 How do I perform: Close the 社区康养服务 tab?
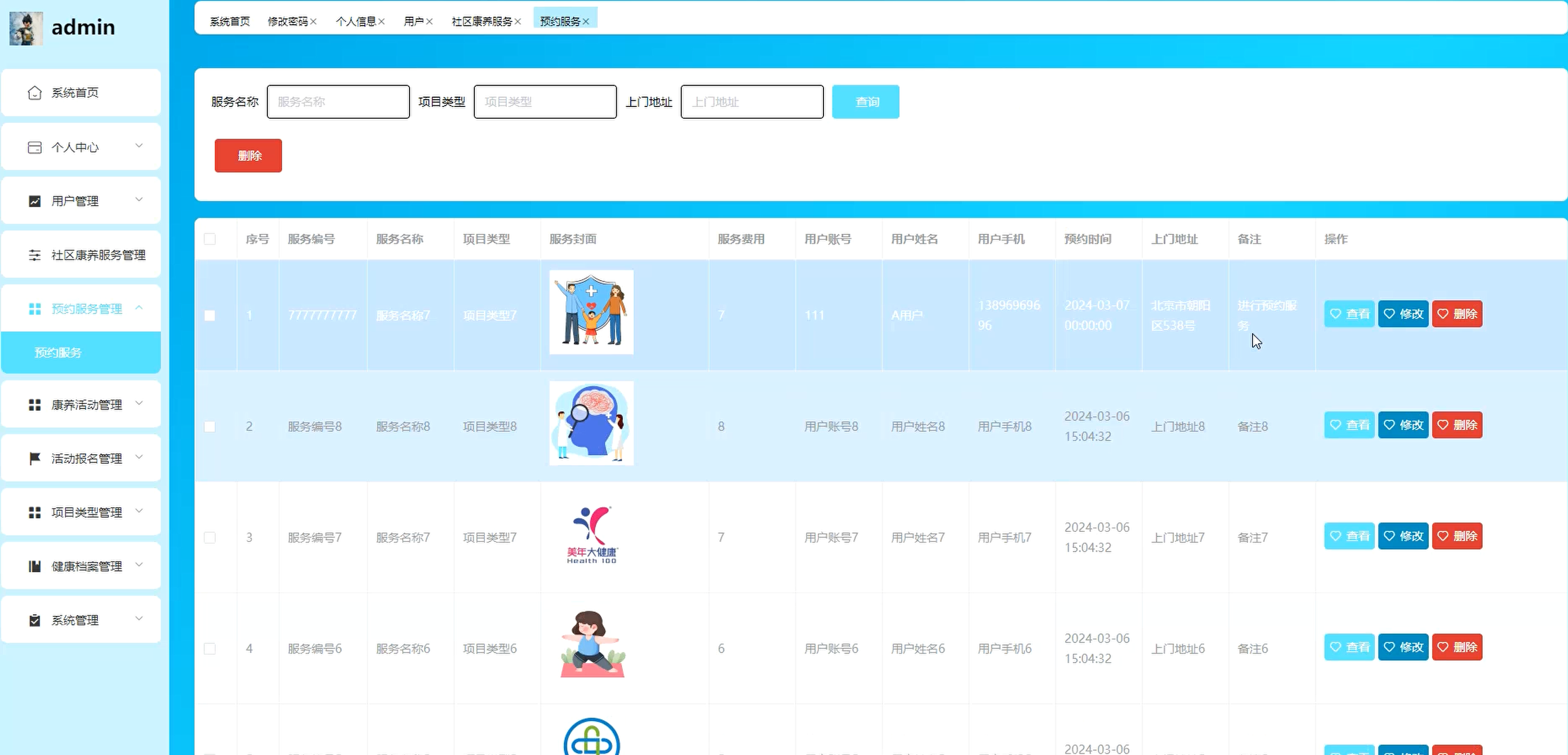(518, 21)
